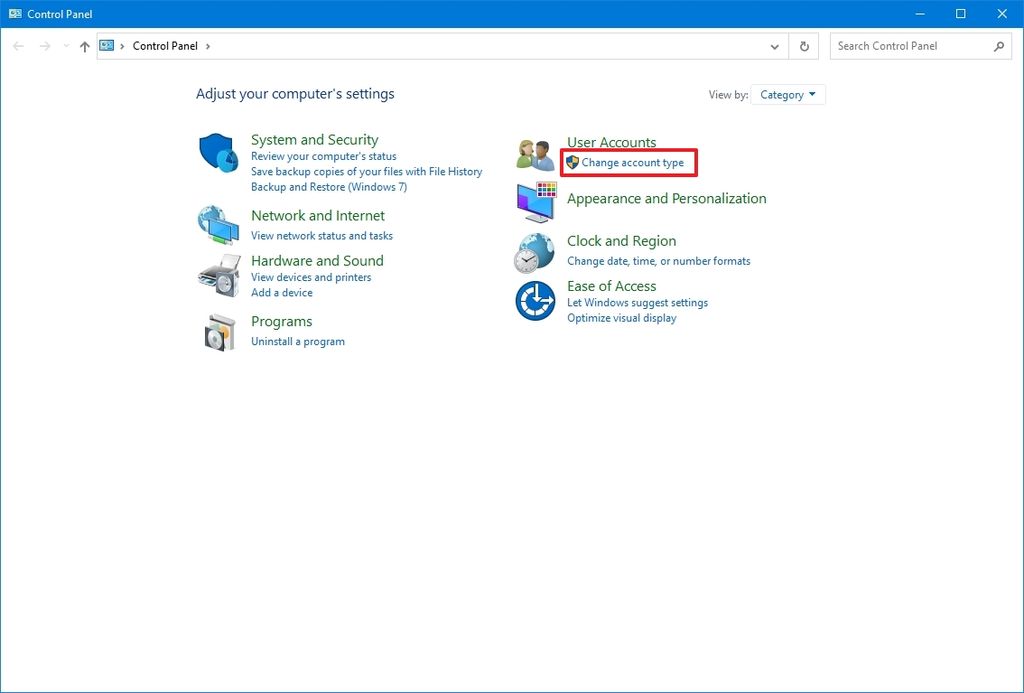The height and width of the screenshot is (693, 1024).
Task: Refresh the Control Panel view
Action: click(803, 46)
